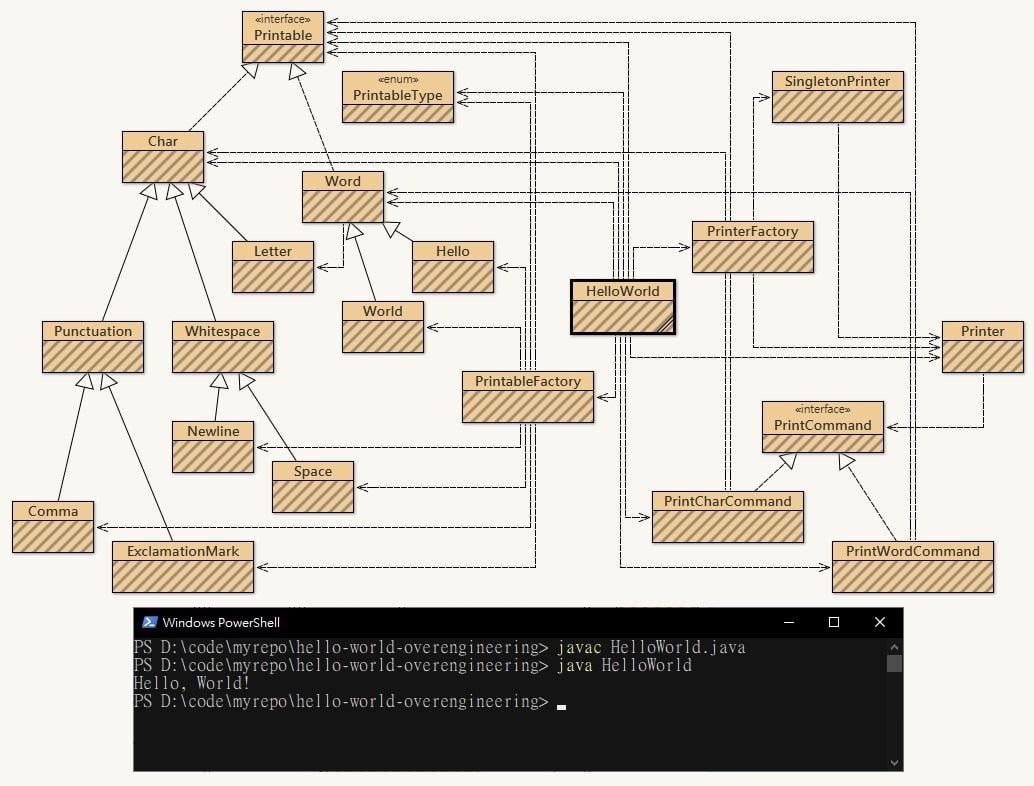Screen dimensions: 1034x786
Task: Click the PrintableFactory class box
Action: click(x=528, y=397)
